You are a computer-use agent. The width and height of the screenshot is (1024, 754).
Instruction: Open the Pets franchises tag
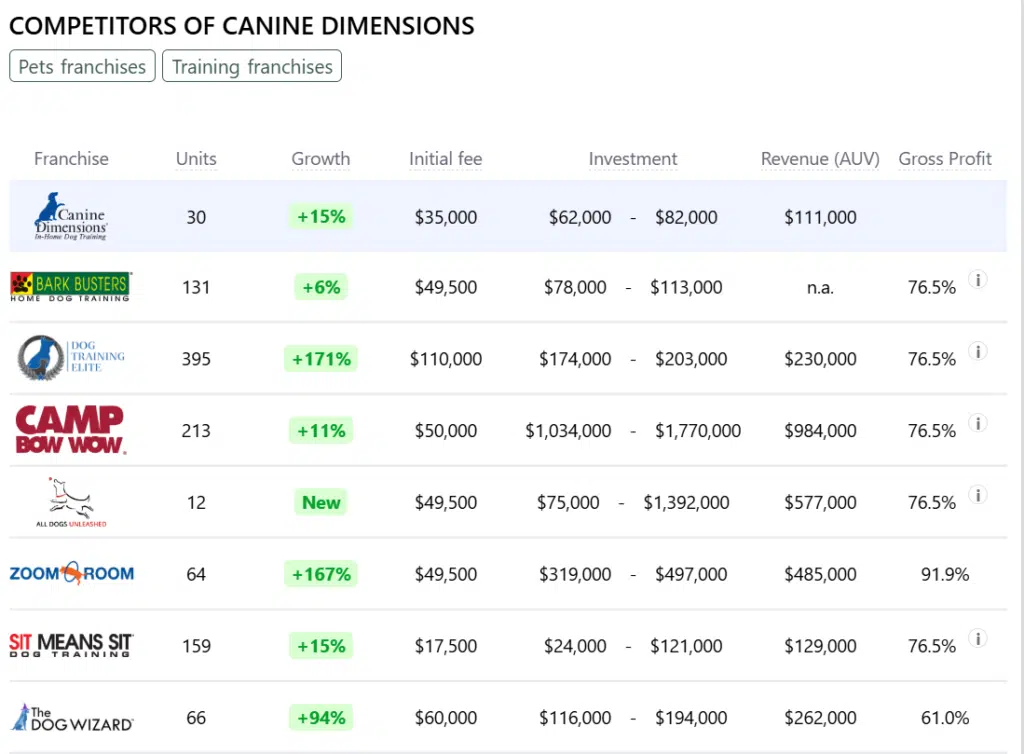[x=82, y=67]
